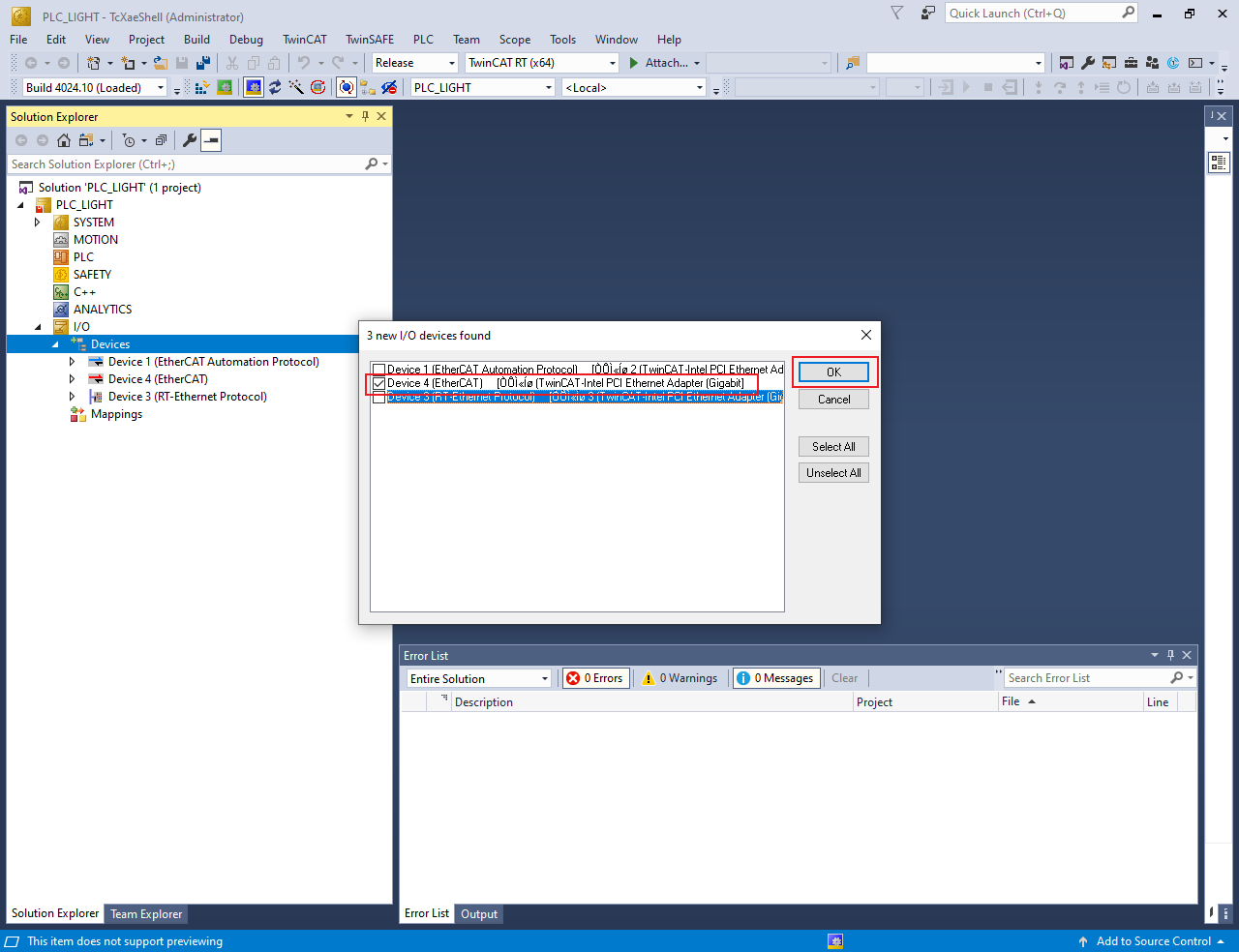Click the Save All toolbar icon
Viewport: 1239px width, 952px height.
coord(203,63)
